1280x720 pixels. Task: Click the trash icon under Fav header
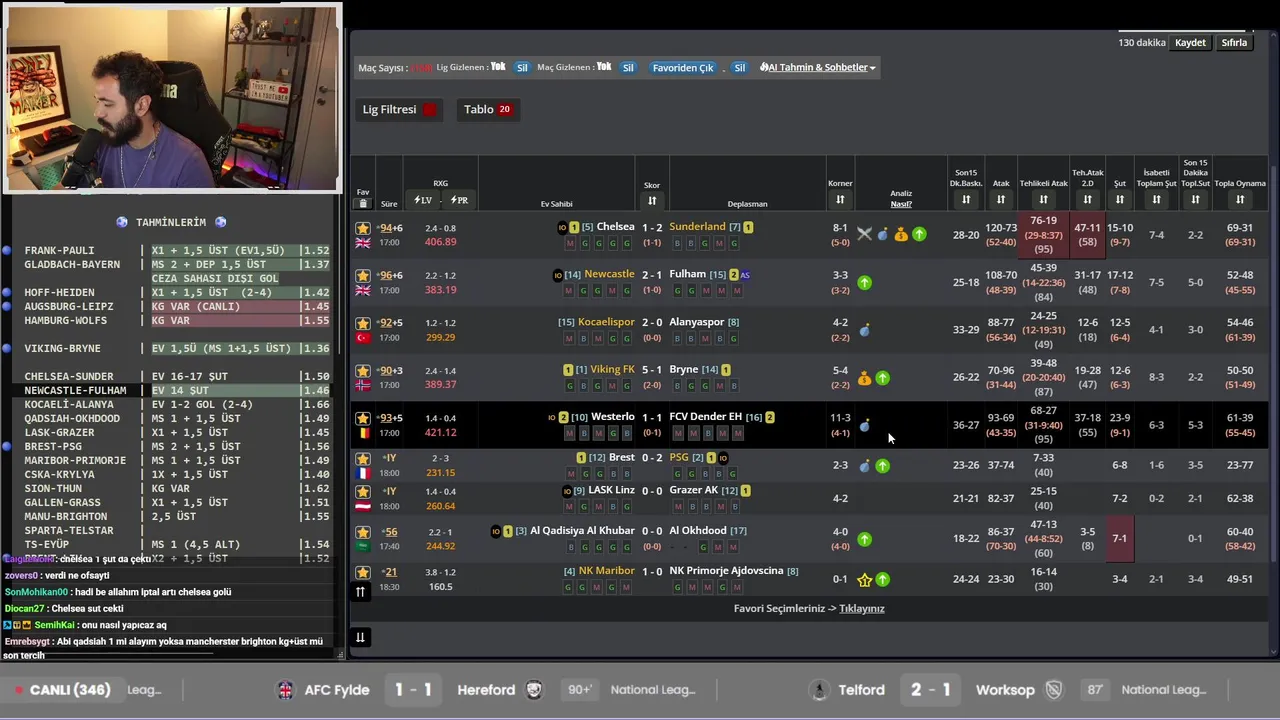(362, 203)
